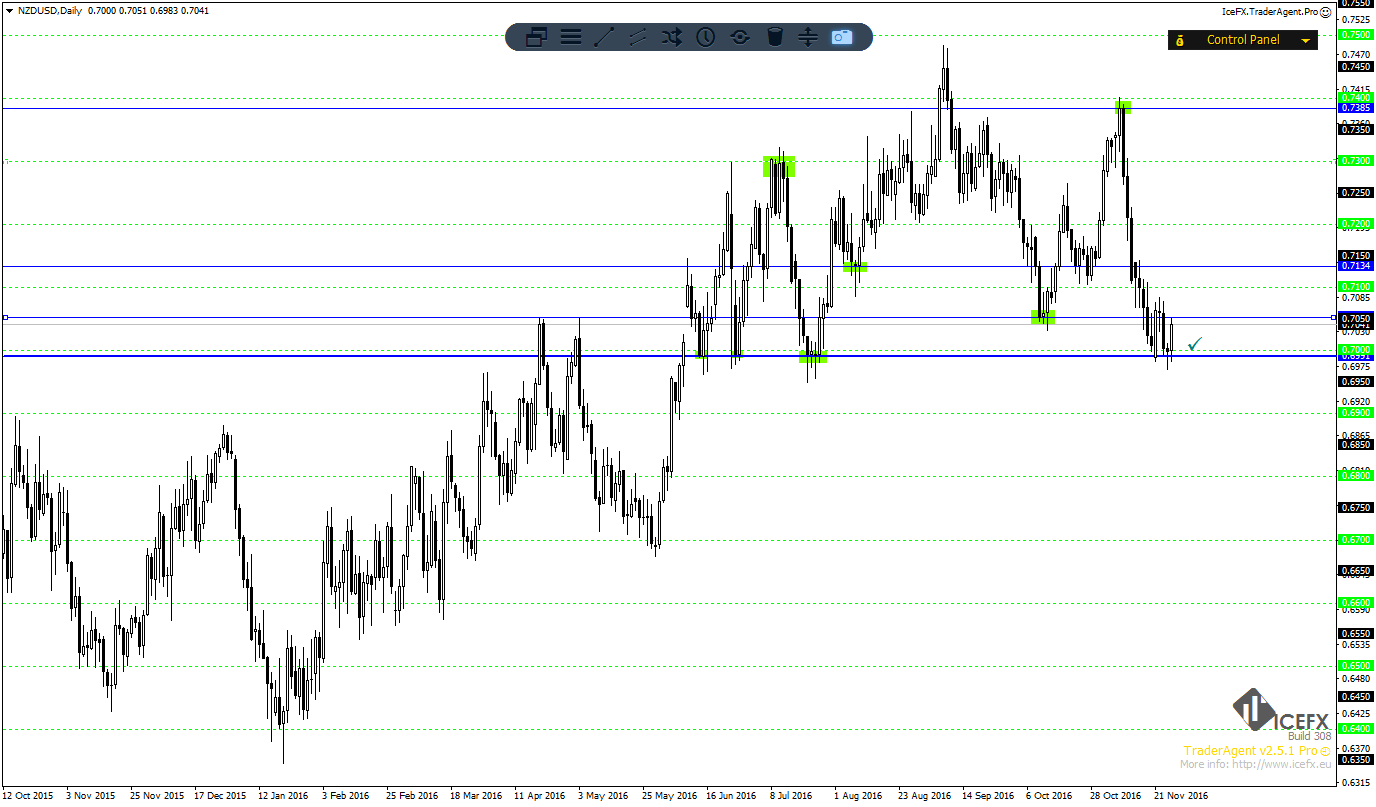
Task: Click the black 0.7250 price label
Action: [1356, 193]
